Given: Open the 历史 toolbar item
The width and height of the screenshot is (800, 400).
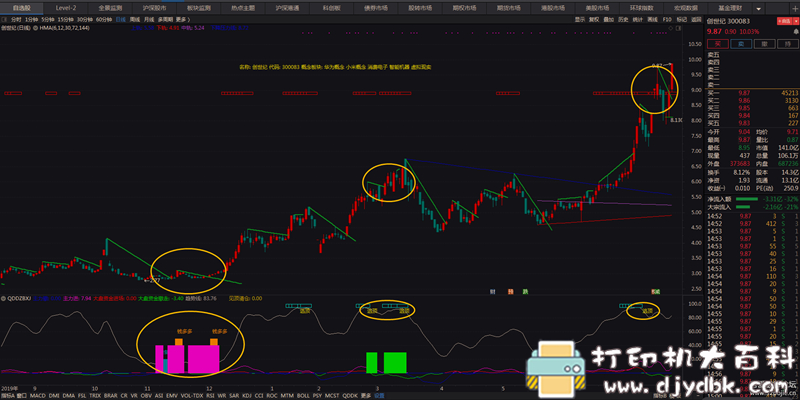Looking at the screenshot, I should coord(623,20).
